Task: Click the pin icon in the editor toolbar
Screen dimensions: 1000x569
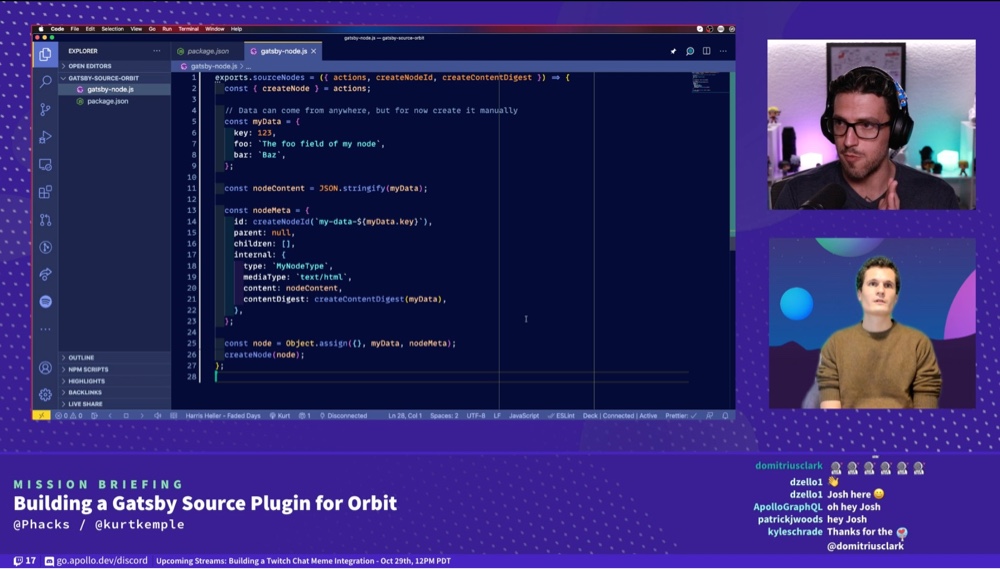Action: tap(673, 51)
